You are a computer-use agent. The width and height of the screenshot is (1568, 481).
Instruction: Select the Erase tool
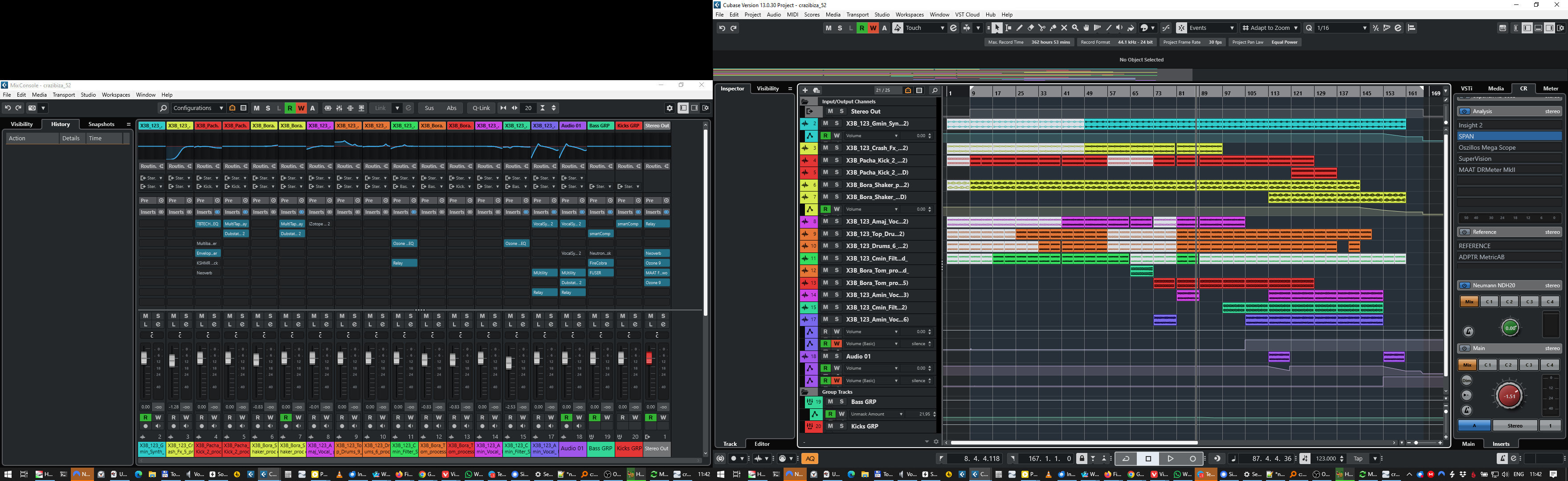point(1030,28)
